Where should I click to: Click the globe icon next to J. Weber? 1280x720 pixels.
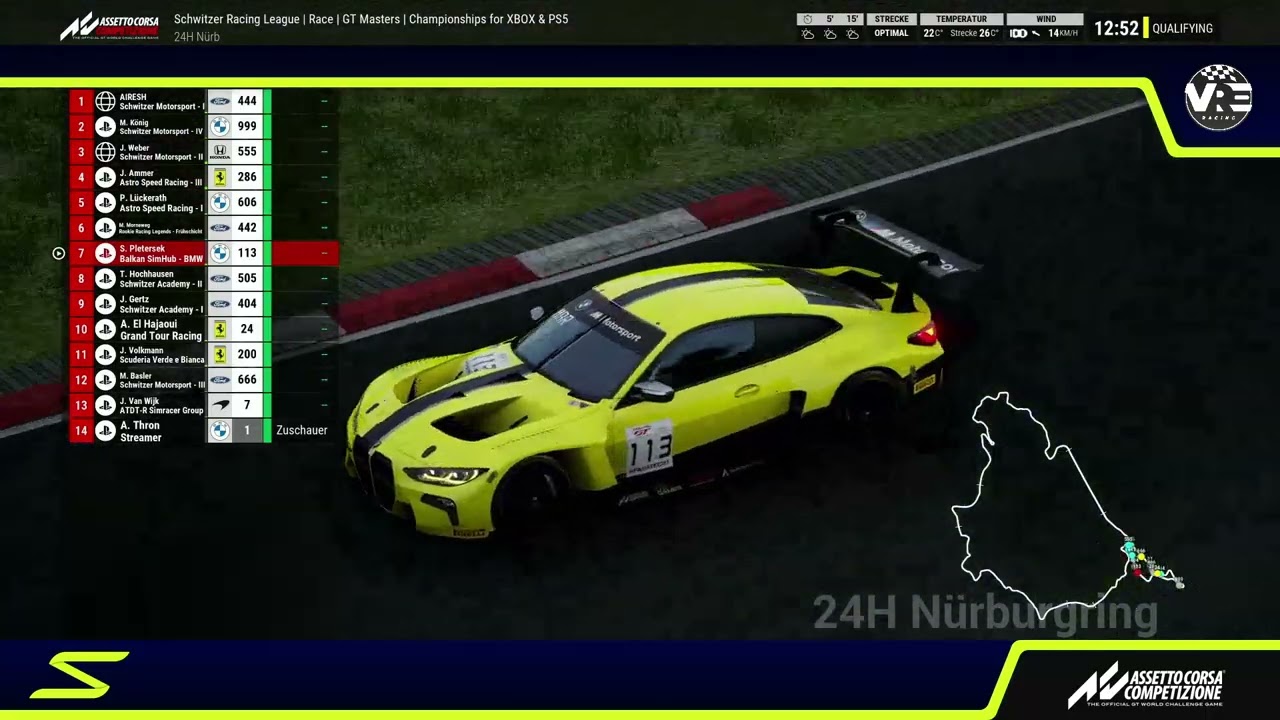pyautogui.click(x=105, y=152)
